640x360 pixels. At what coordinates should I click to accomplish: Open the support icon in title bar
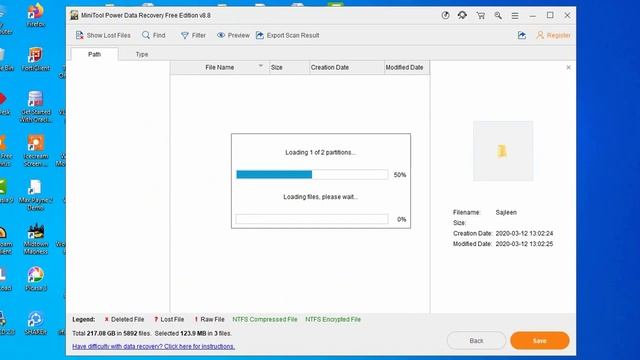click(x=462, y=16)
